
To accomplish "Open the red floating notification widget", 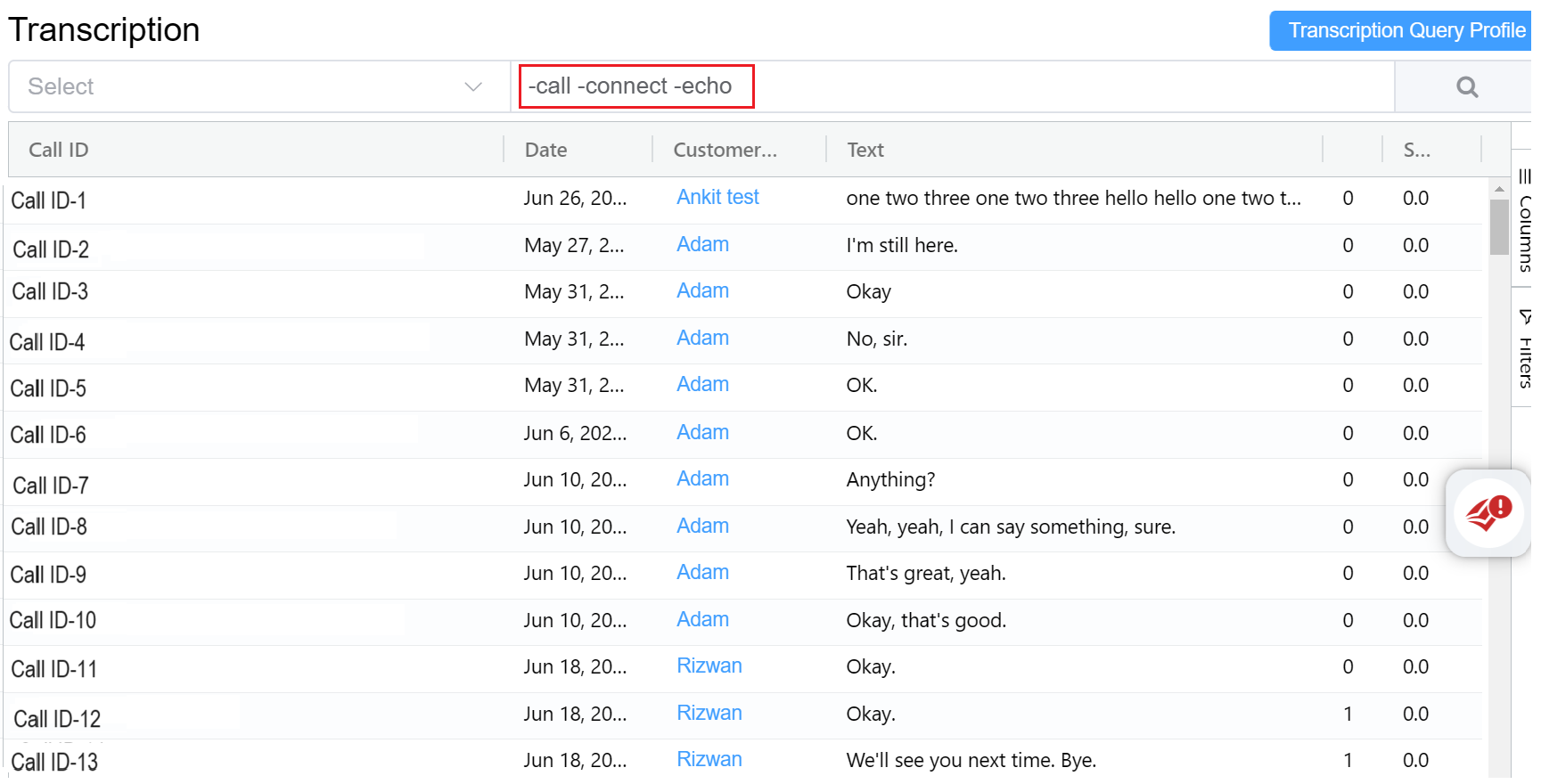I will (x=1488, y=513).
